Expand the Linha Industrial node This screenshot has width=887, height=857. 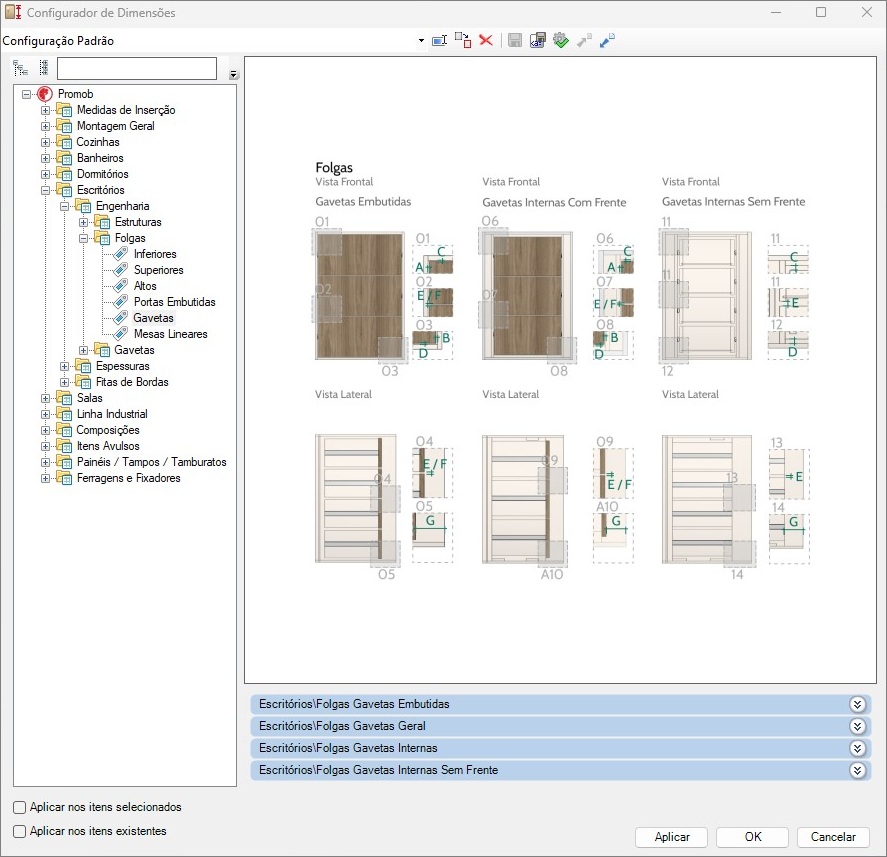(45, 414)
